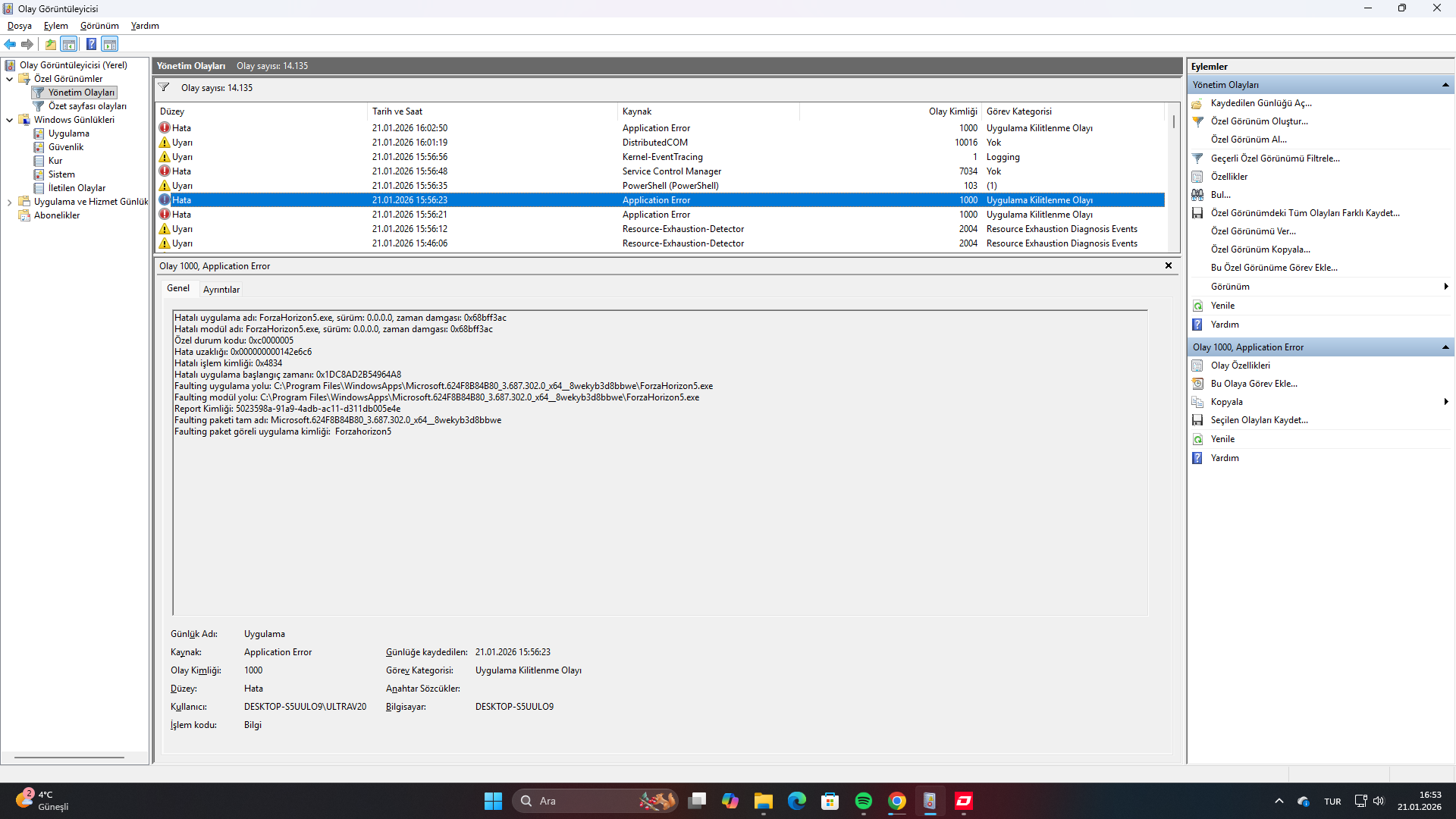Click the Yardım icon under Yönetim Olayları
This screenshot has height=819, width=1456.
coord(1197,325)
